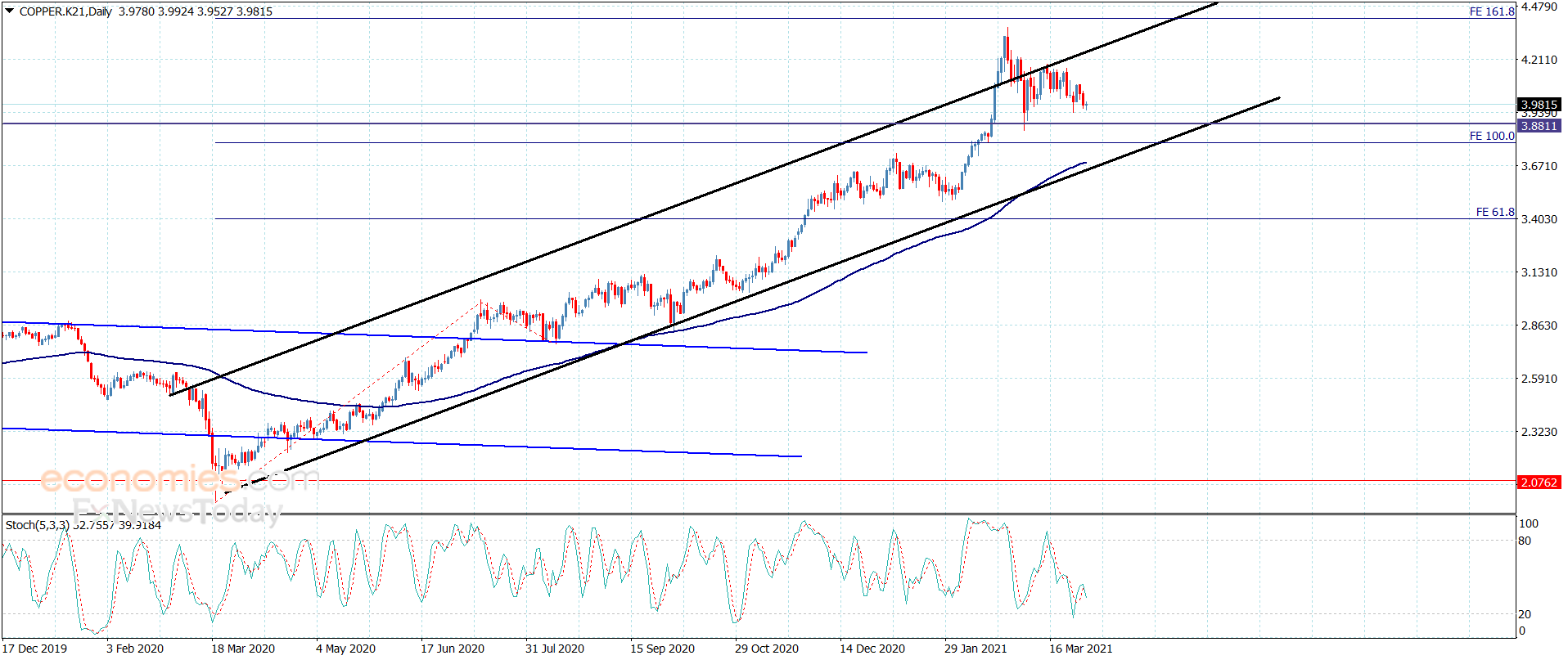1568x660 pixels.
Task: Click the FE 61.8 Fibonacci label
Action: click(x=1495, y=212)
